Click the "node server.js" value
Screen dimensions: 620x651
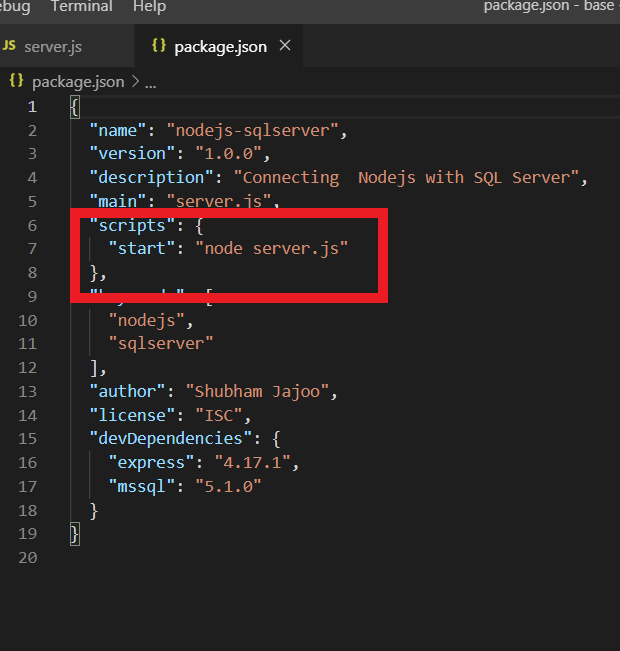[x=272, y=249]
